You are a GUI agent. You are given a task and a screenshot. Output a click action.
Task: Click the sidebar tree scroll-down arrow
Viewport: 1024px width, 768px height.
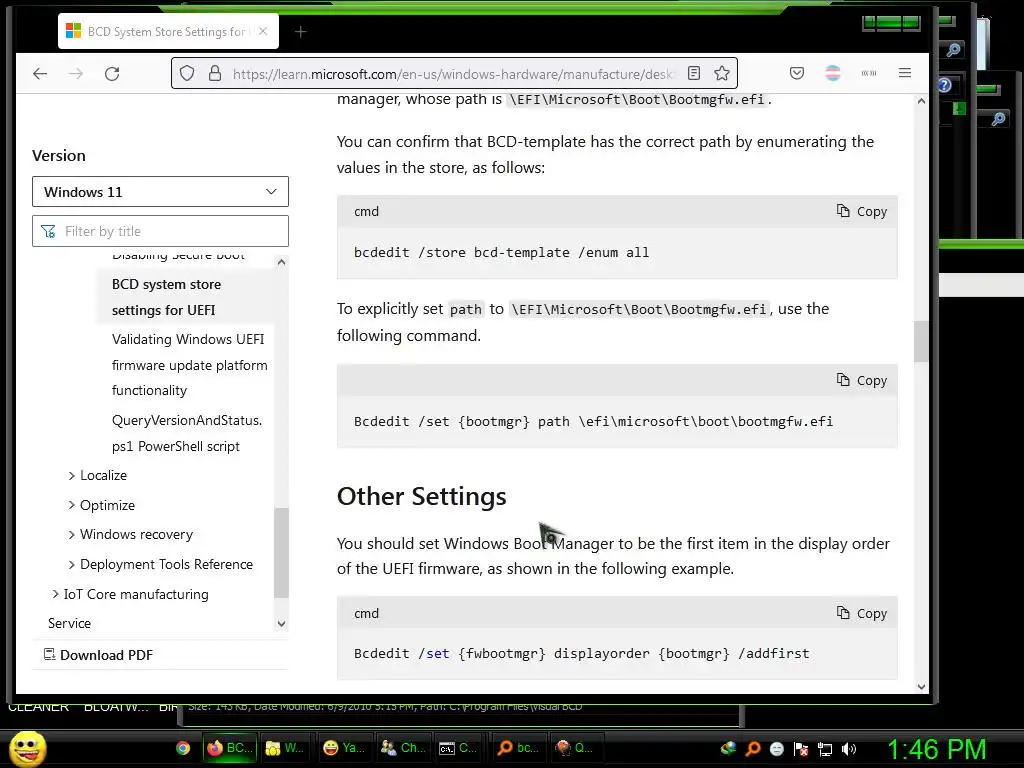point(281,624)
